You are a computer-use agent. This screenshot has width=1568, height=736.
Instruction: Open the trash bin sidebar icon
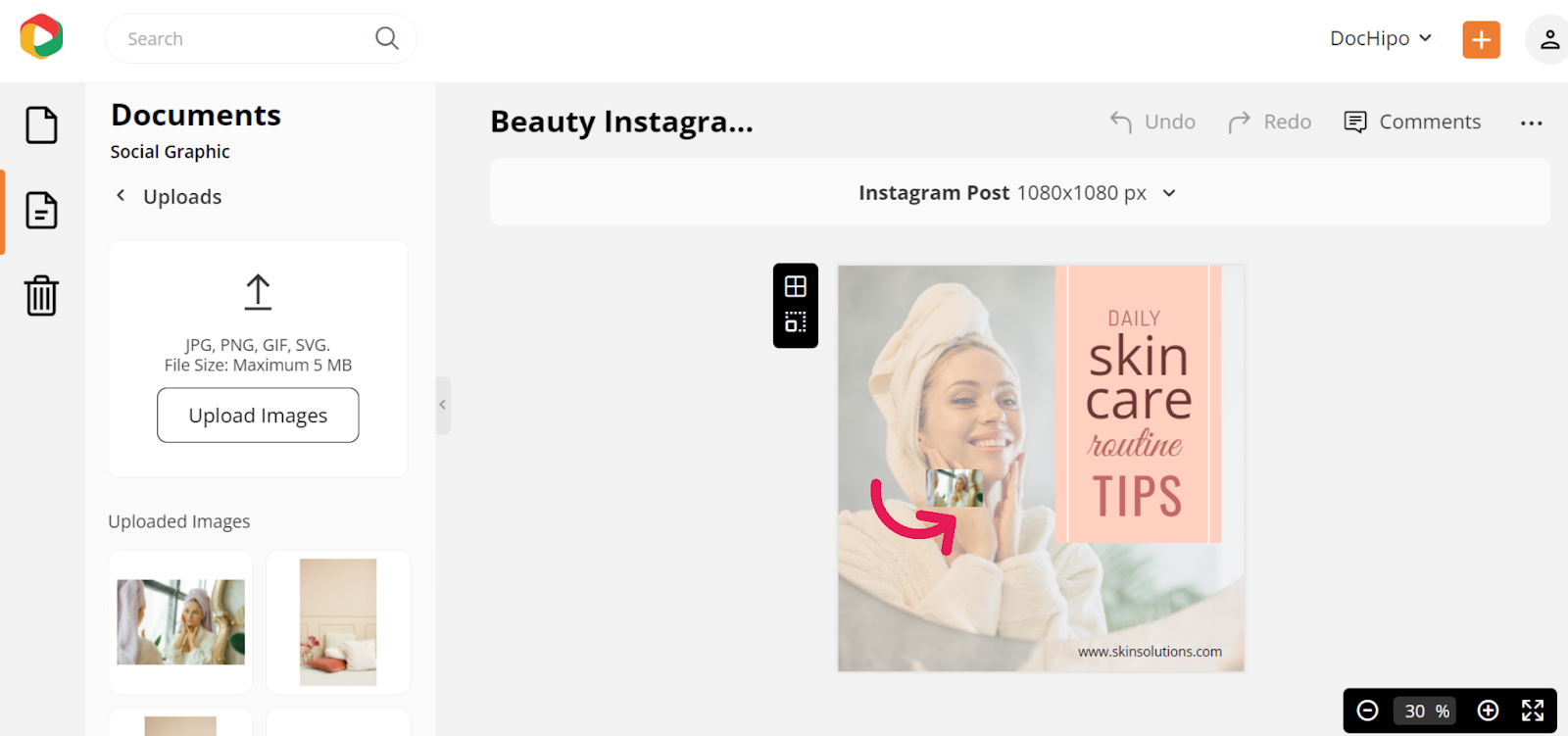pyautogui.click(x=41, y=295)
